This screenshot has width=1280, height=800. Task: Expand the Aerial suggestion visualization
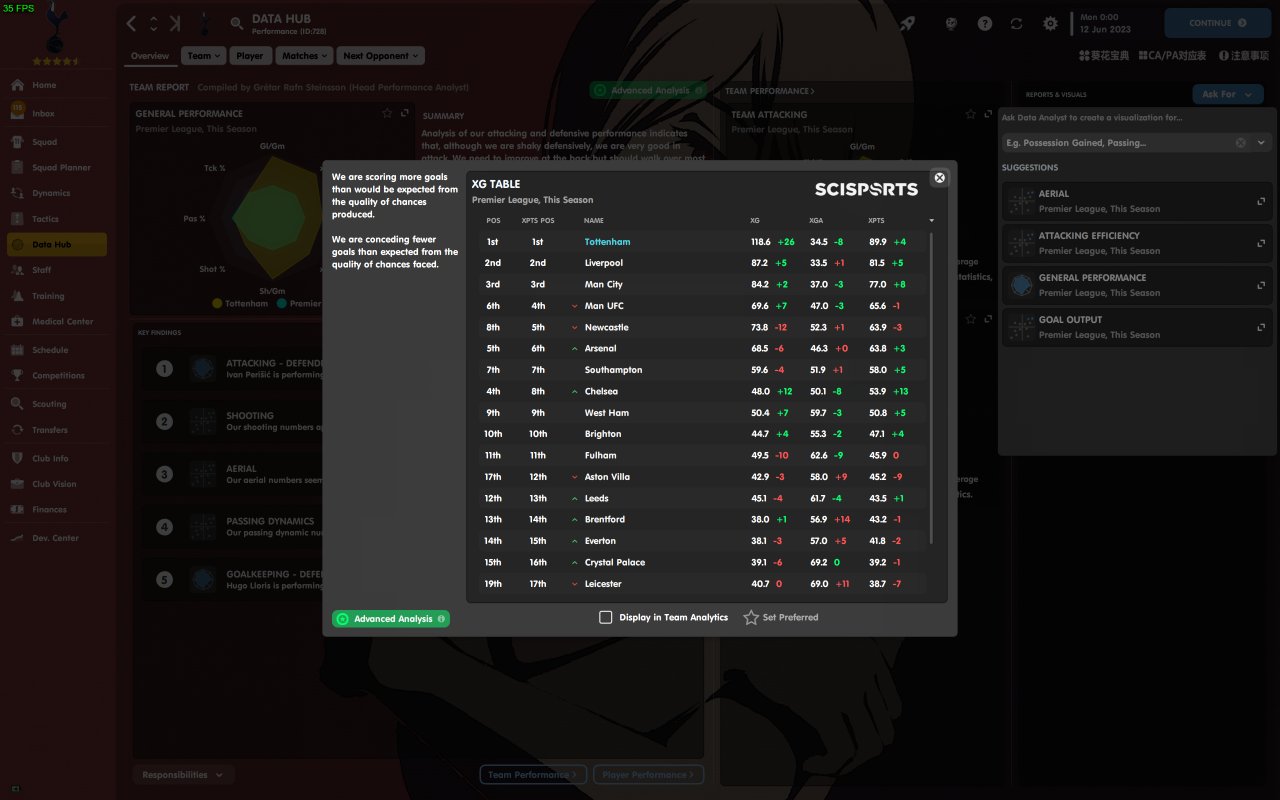pyautogui.click(x=1261, y=201)
